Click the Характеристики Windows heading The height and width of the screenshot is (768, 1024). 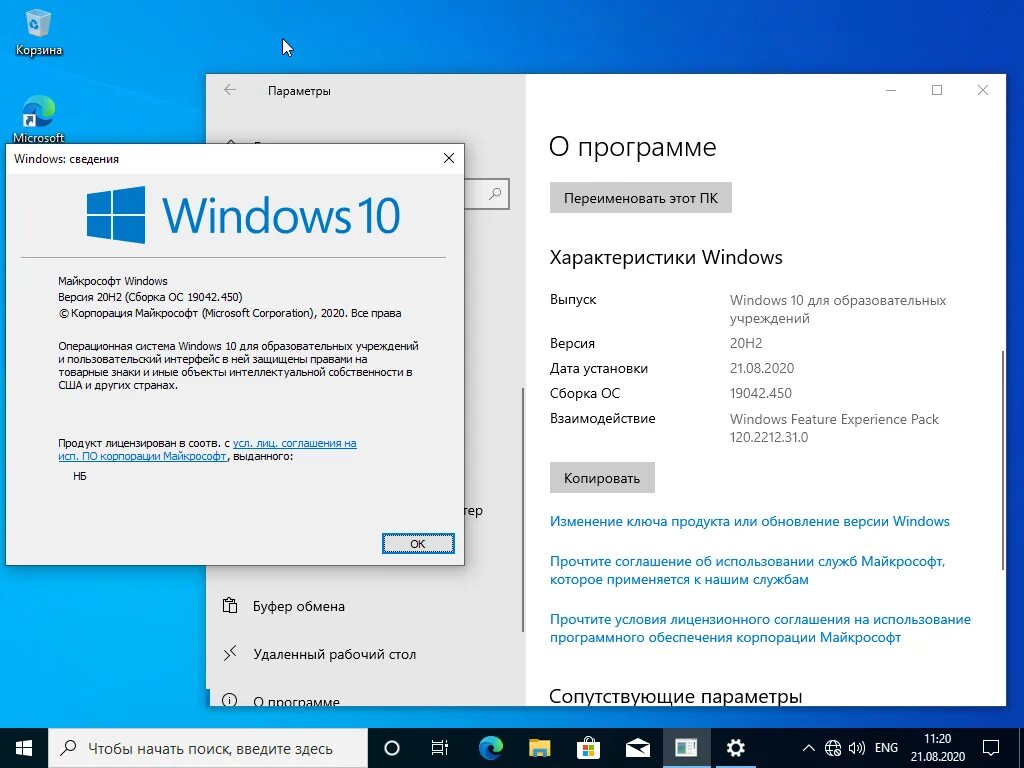666,257
